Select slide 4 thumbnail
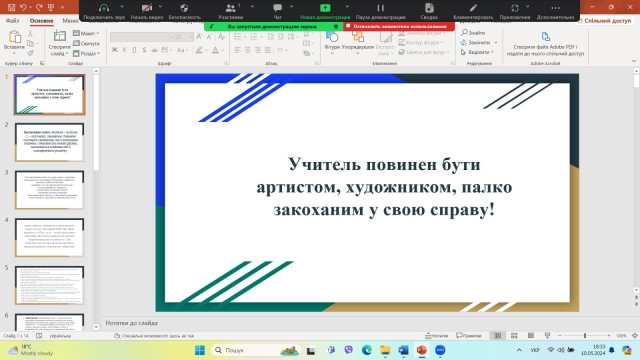 tap(49, 237)
